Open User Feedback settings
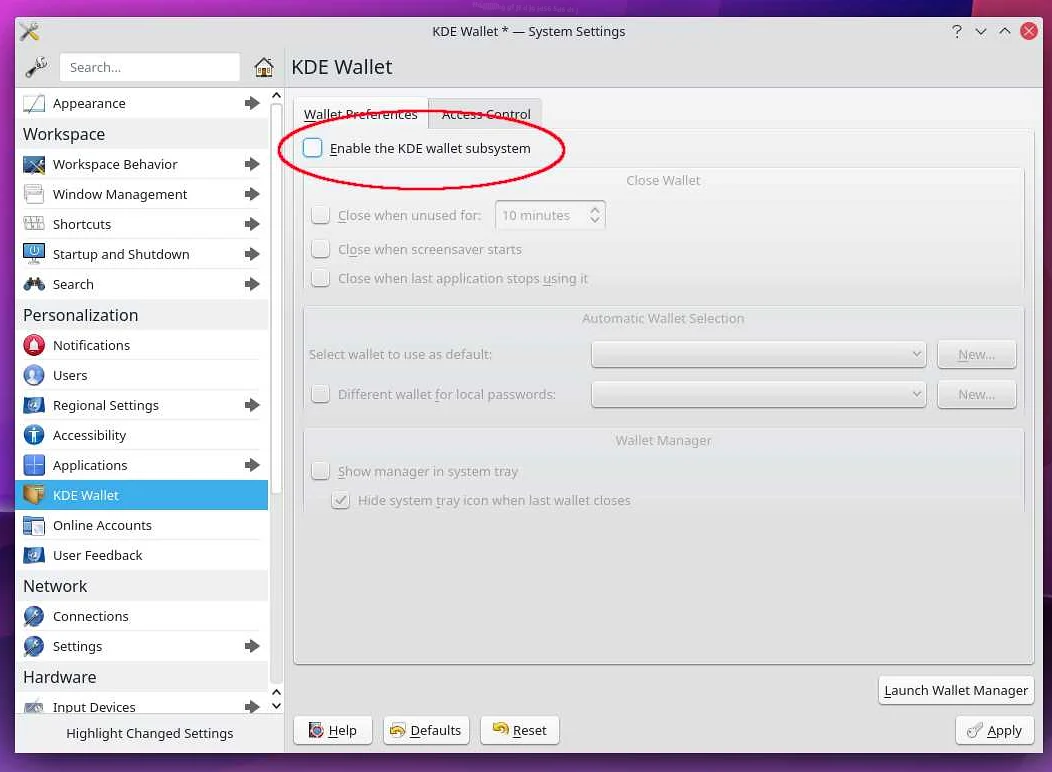1052x772 pixels. click(x=98, y=555)
